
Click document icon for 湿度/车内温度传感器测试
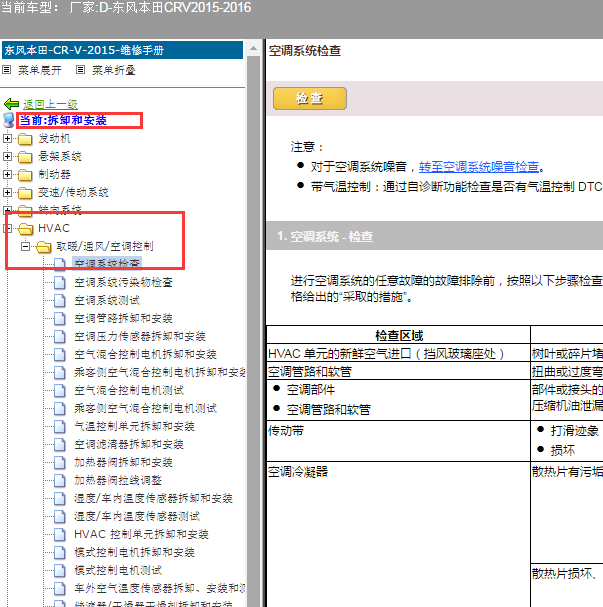[60, 516]
